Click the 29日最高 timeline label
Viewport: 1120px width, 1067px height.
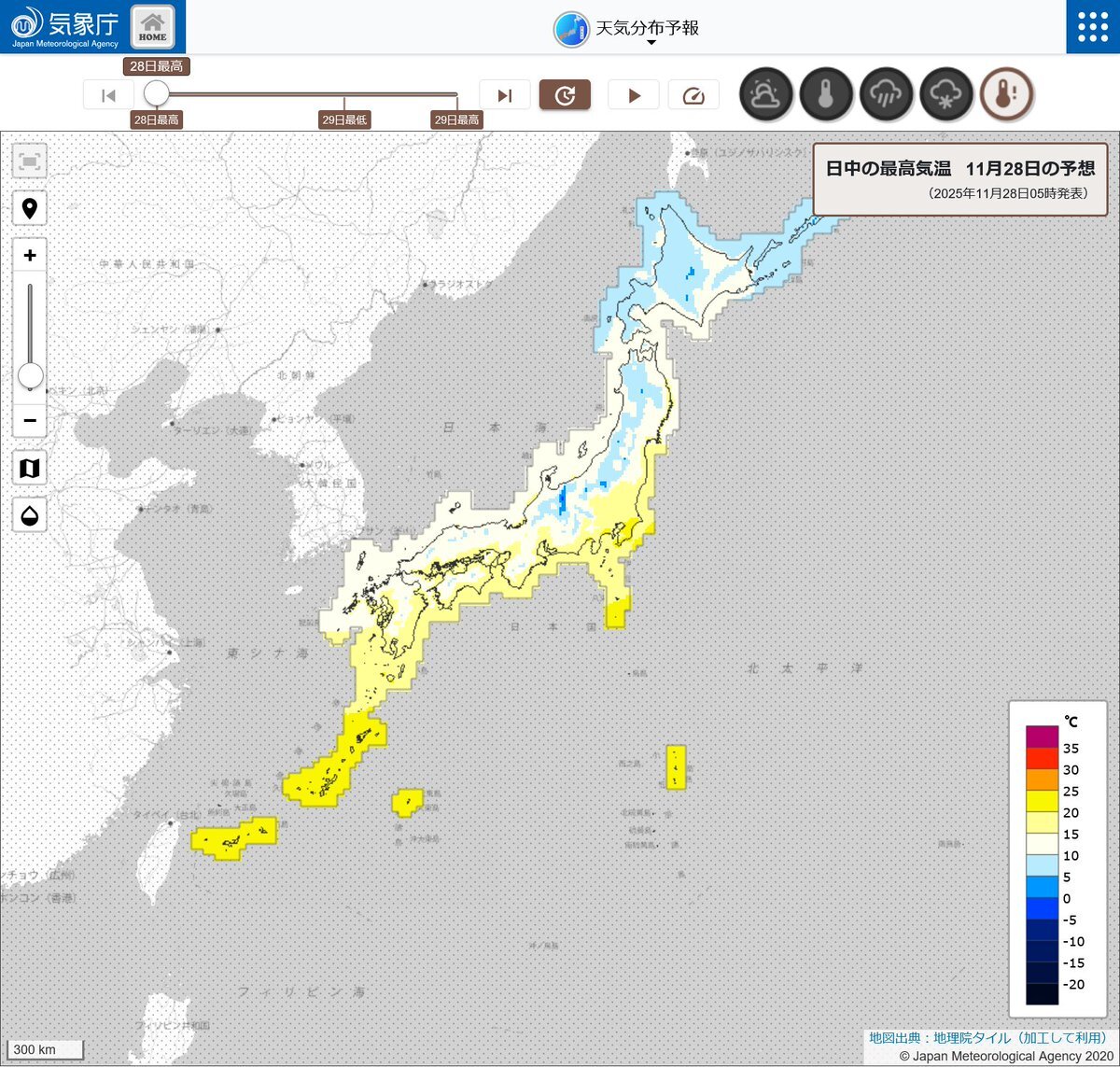coord(456,119)
